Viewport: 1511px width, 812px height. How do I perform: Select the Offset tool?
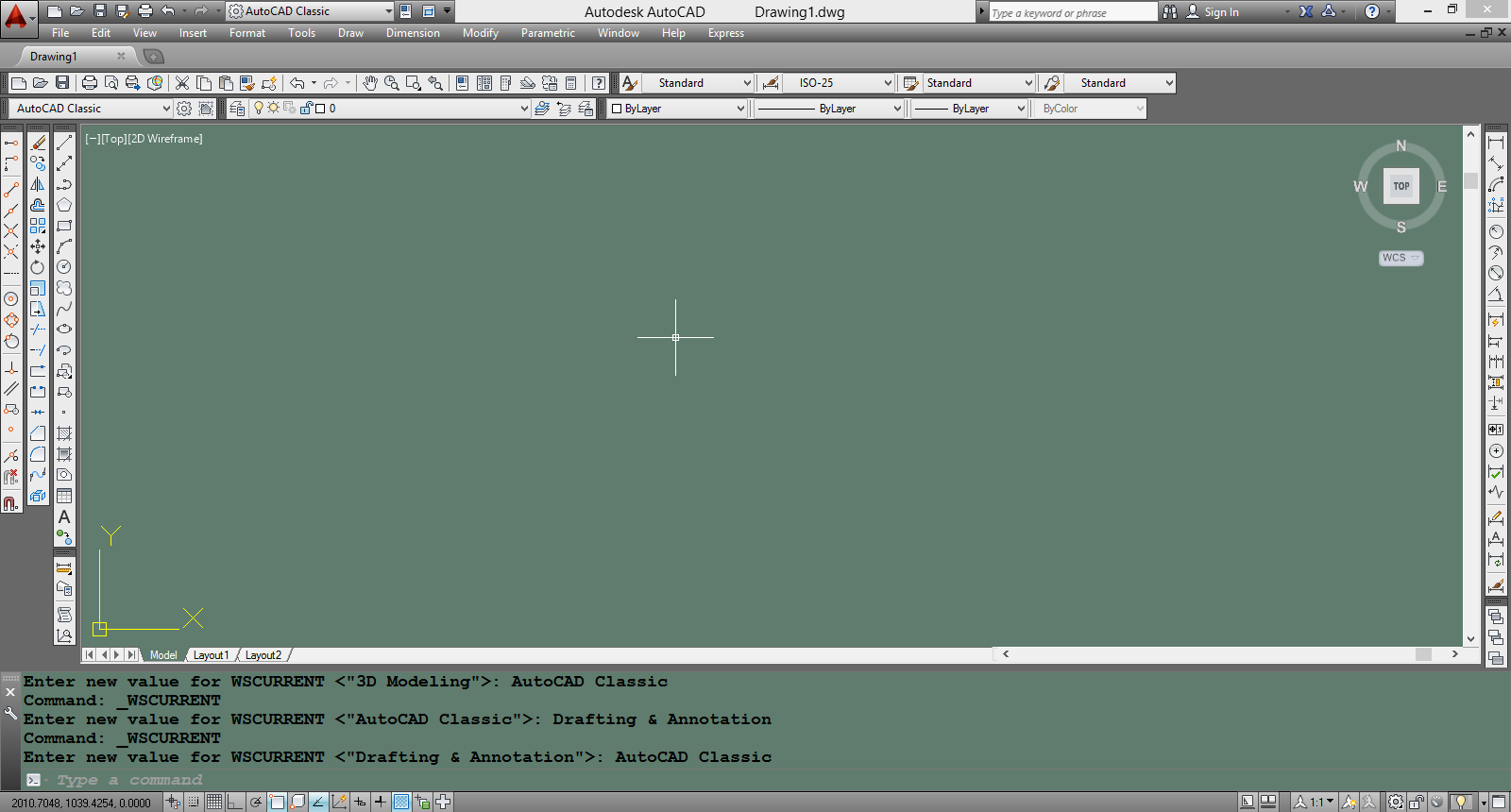tap(38, 205)
